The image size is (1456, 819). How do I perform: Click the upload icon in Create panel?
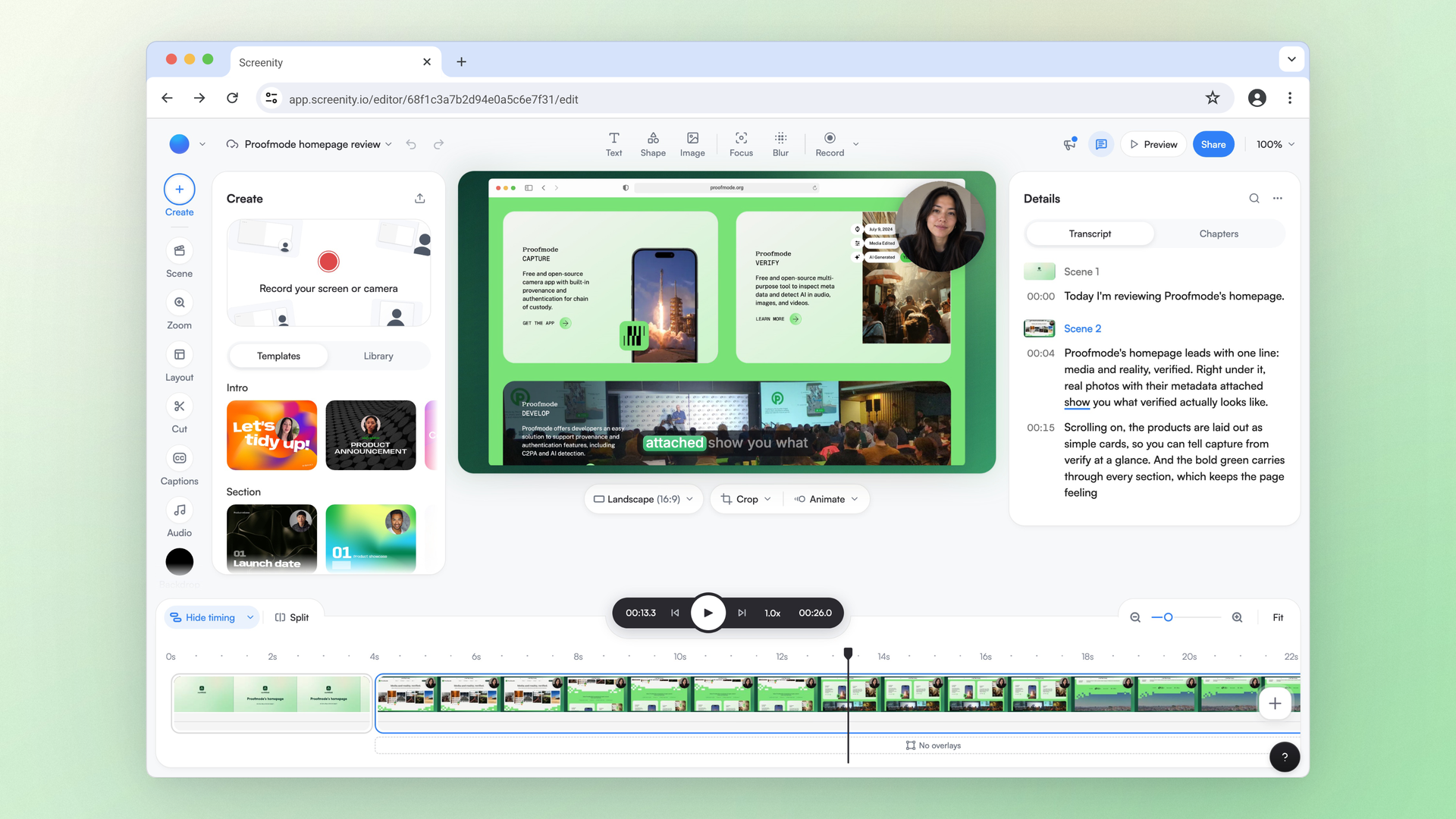420,199
